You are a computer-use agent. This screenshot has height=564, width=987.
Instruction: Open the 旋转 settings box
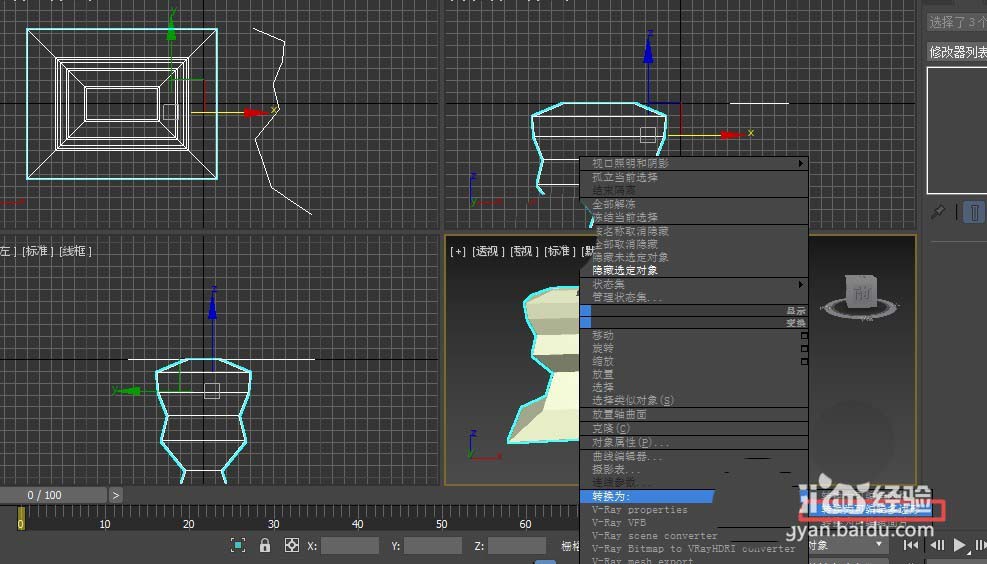[804, 349]
